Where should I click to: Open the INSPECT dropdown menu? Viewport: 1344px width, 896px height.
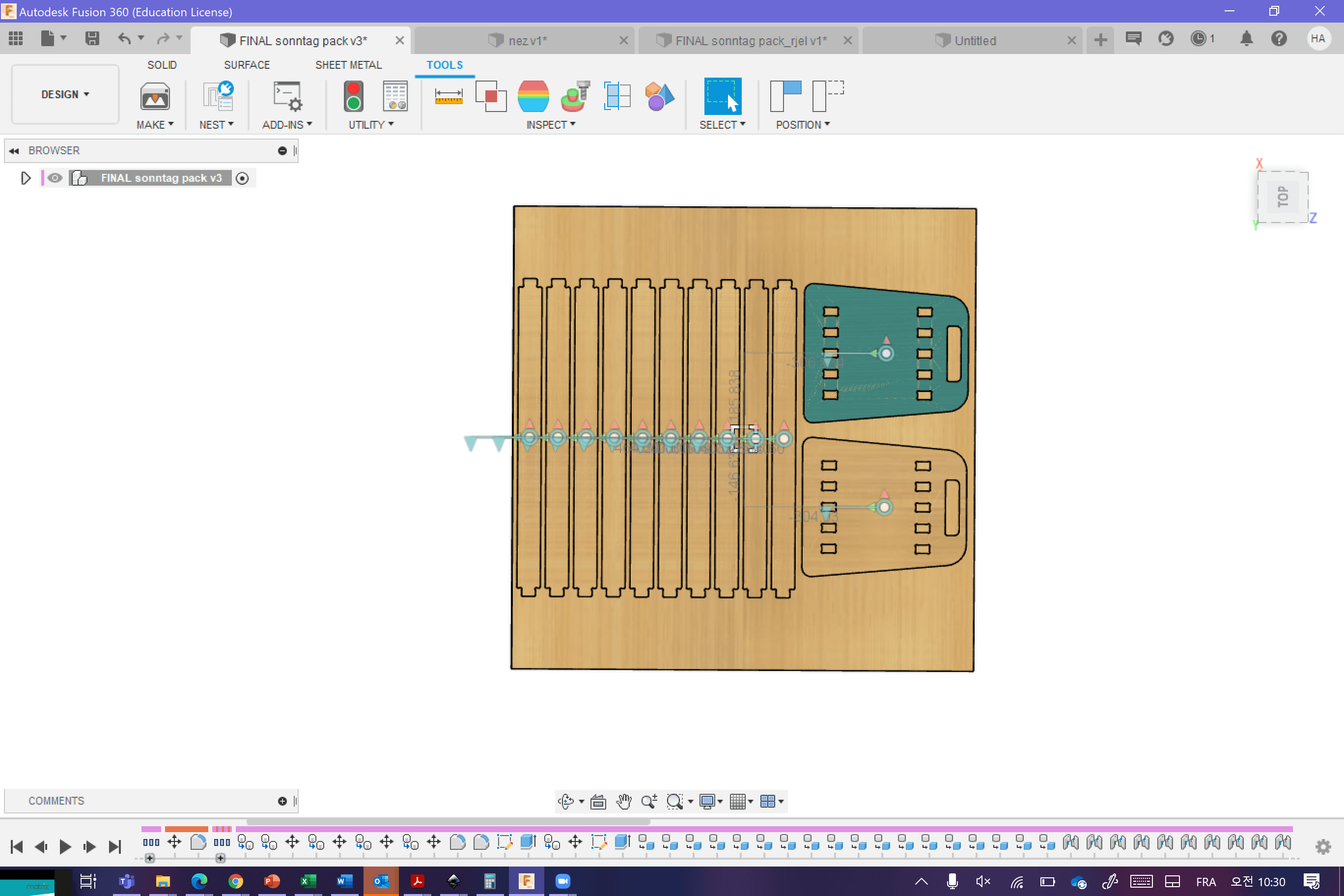tap(550, 125)
